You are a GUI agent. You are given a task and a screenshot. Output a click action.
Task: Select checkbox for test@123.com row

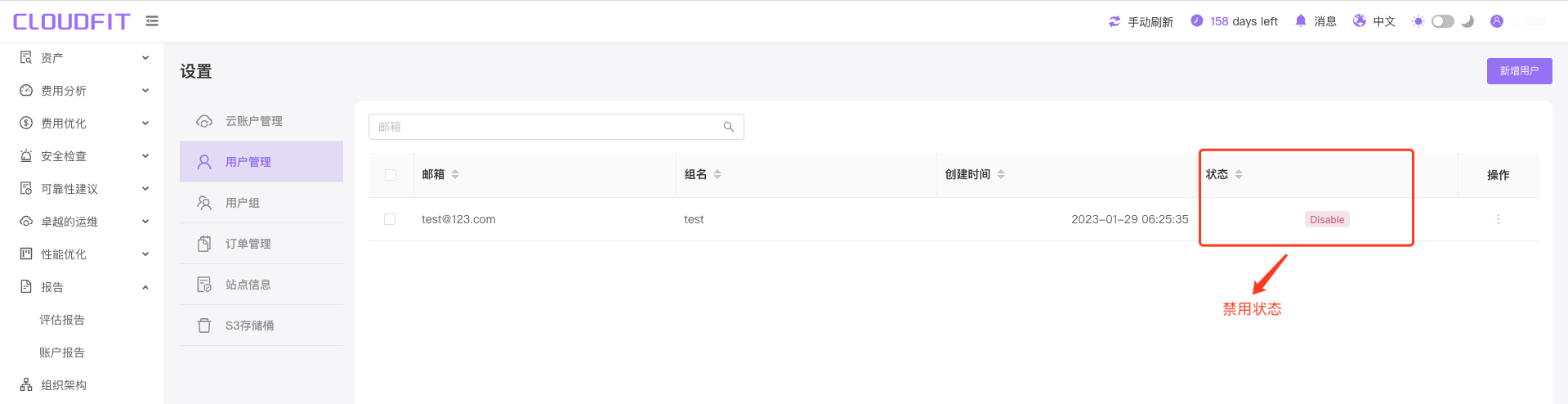pos(390,219)
